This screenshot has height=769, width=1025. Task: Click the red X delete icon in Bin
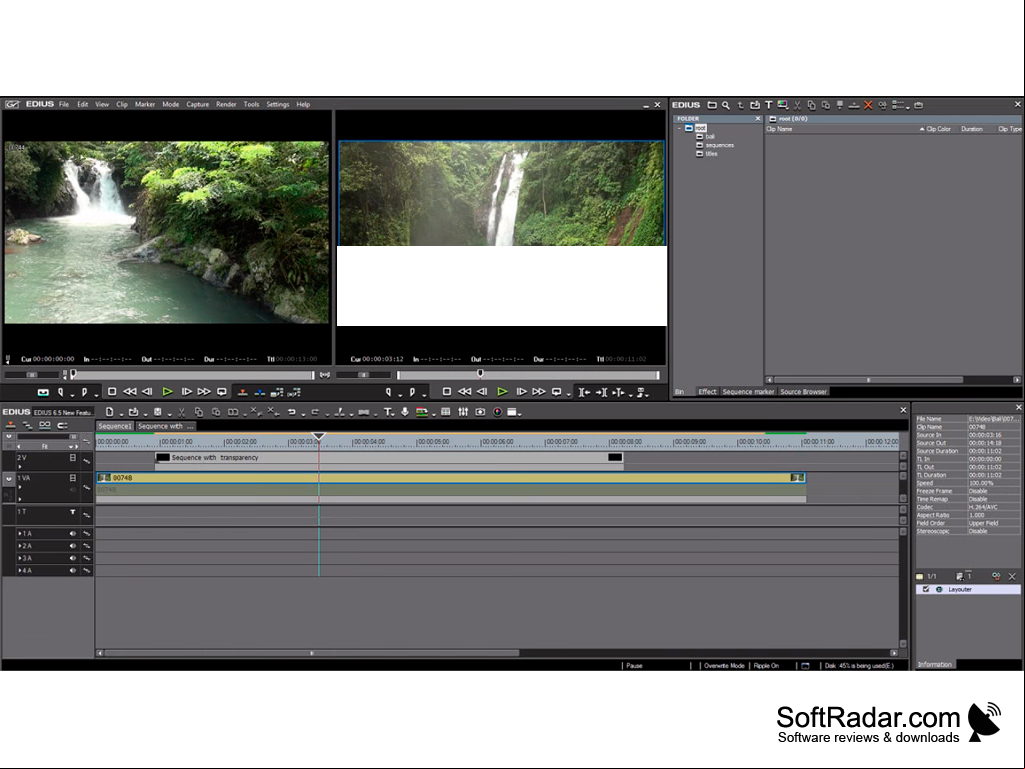click(x=868, y=105)
